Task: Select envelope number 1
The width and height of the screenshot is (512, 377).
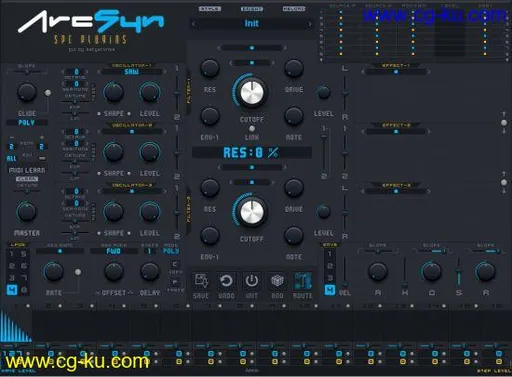Action: pos(330,254)
